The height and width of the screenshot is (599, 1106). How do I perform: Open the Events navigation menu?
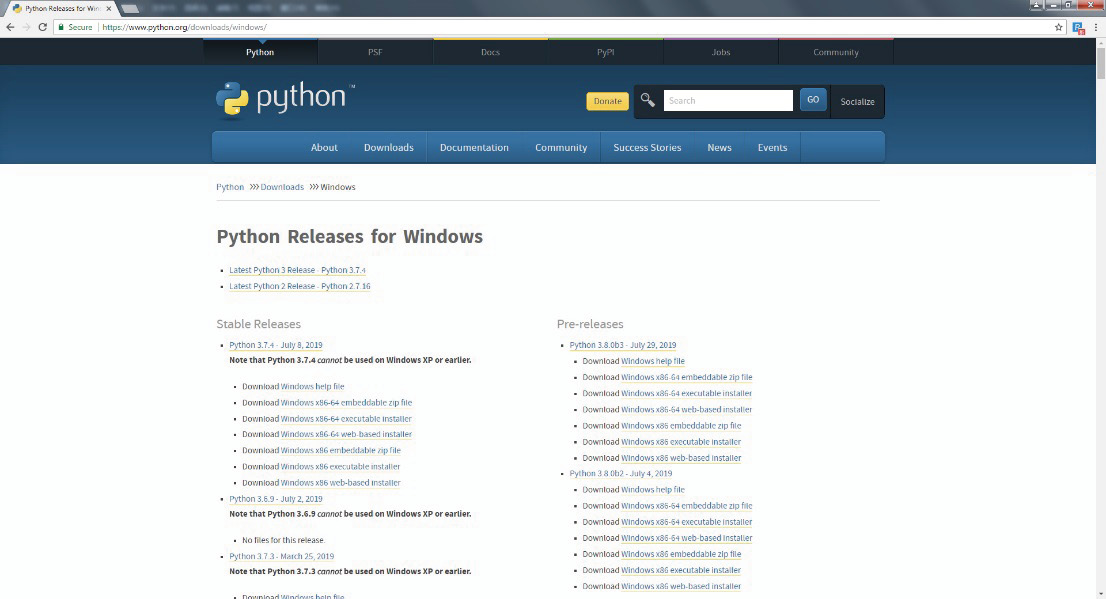click(x=772, y=147)
